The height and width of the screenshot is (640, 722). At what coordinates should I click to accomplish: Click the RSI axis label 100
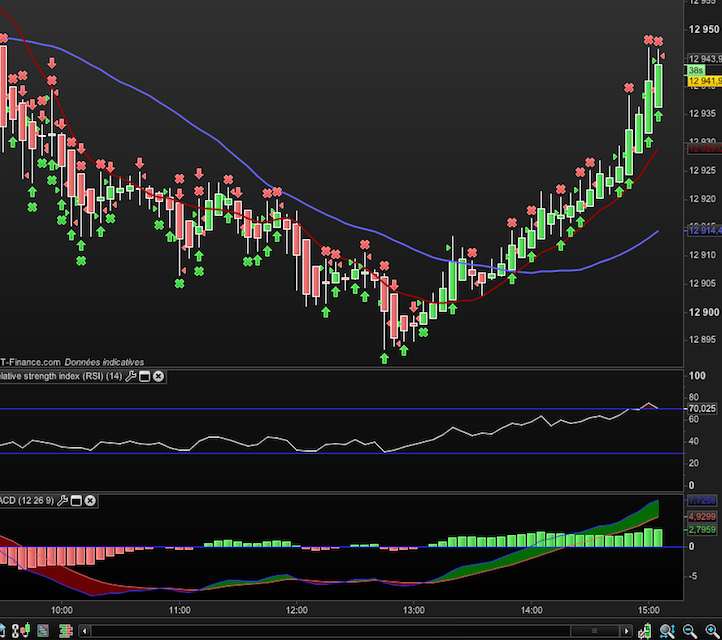[697, 376]
